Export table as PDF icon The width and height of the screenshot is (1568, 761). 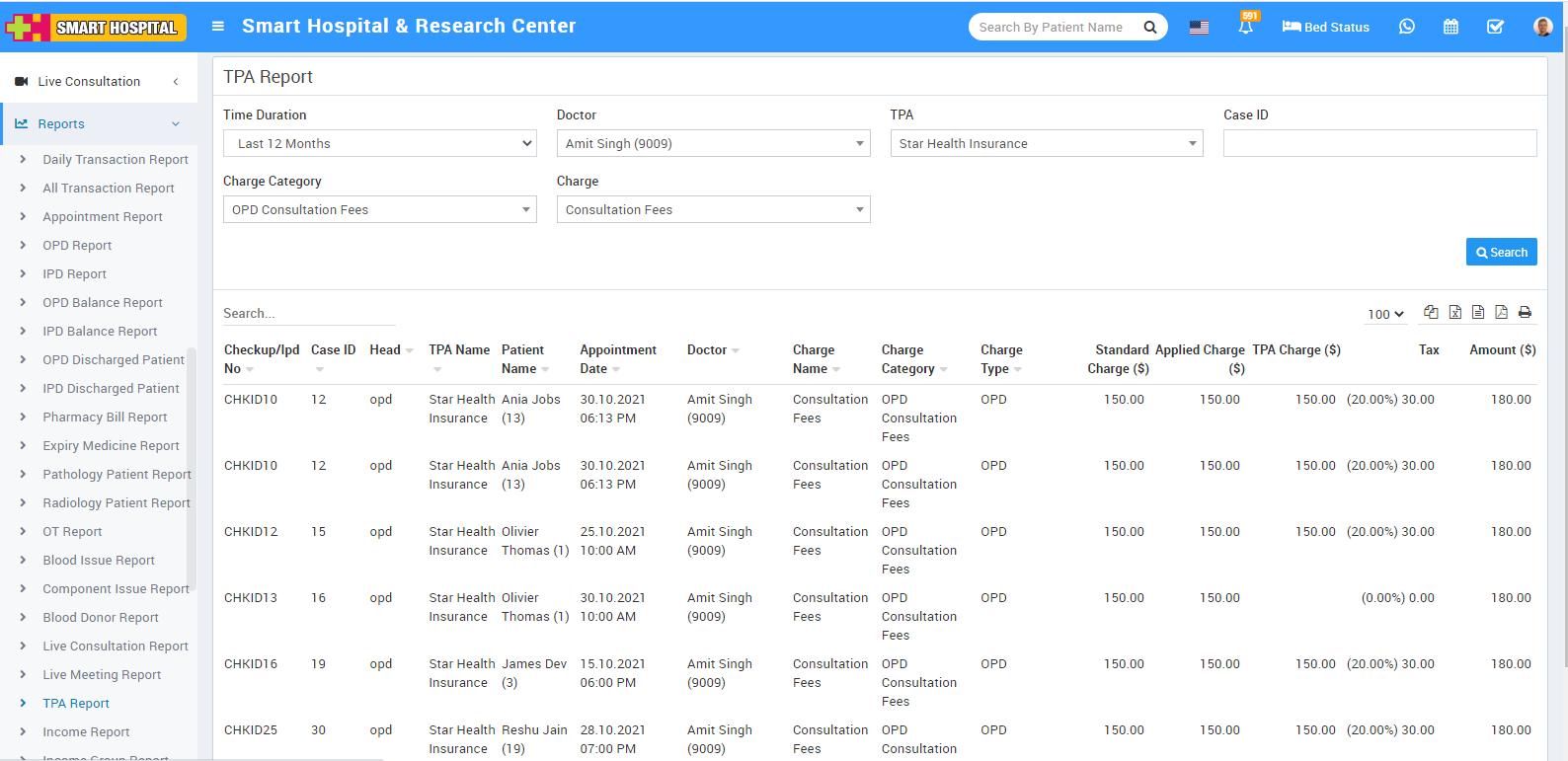[1501, 312]
